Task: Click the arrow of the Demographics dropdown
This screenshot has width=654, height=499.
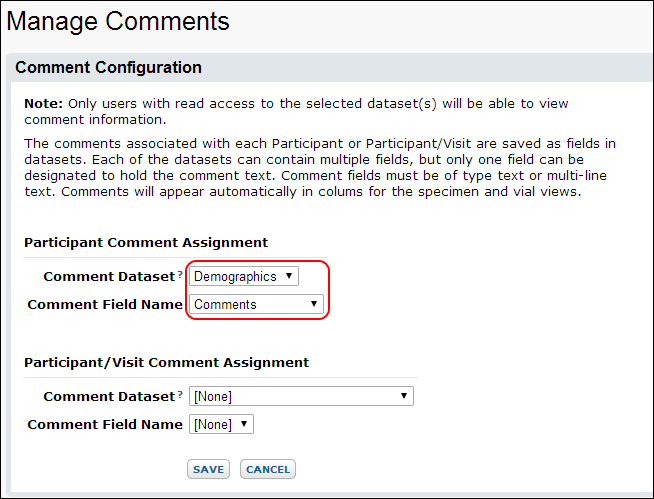Action: tap(289, 276)
